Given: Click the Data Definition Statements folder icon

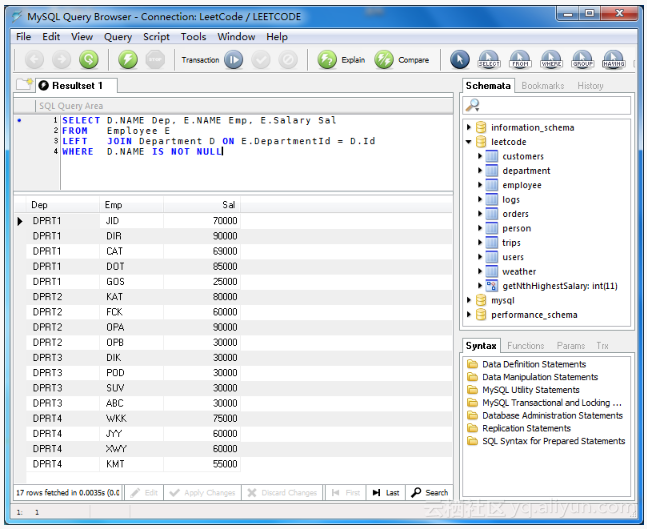Looking at the screenshot, I should tap(472, 364).
